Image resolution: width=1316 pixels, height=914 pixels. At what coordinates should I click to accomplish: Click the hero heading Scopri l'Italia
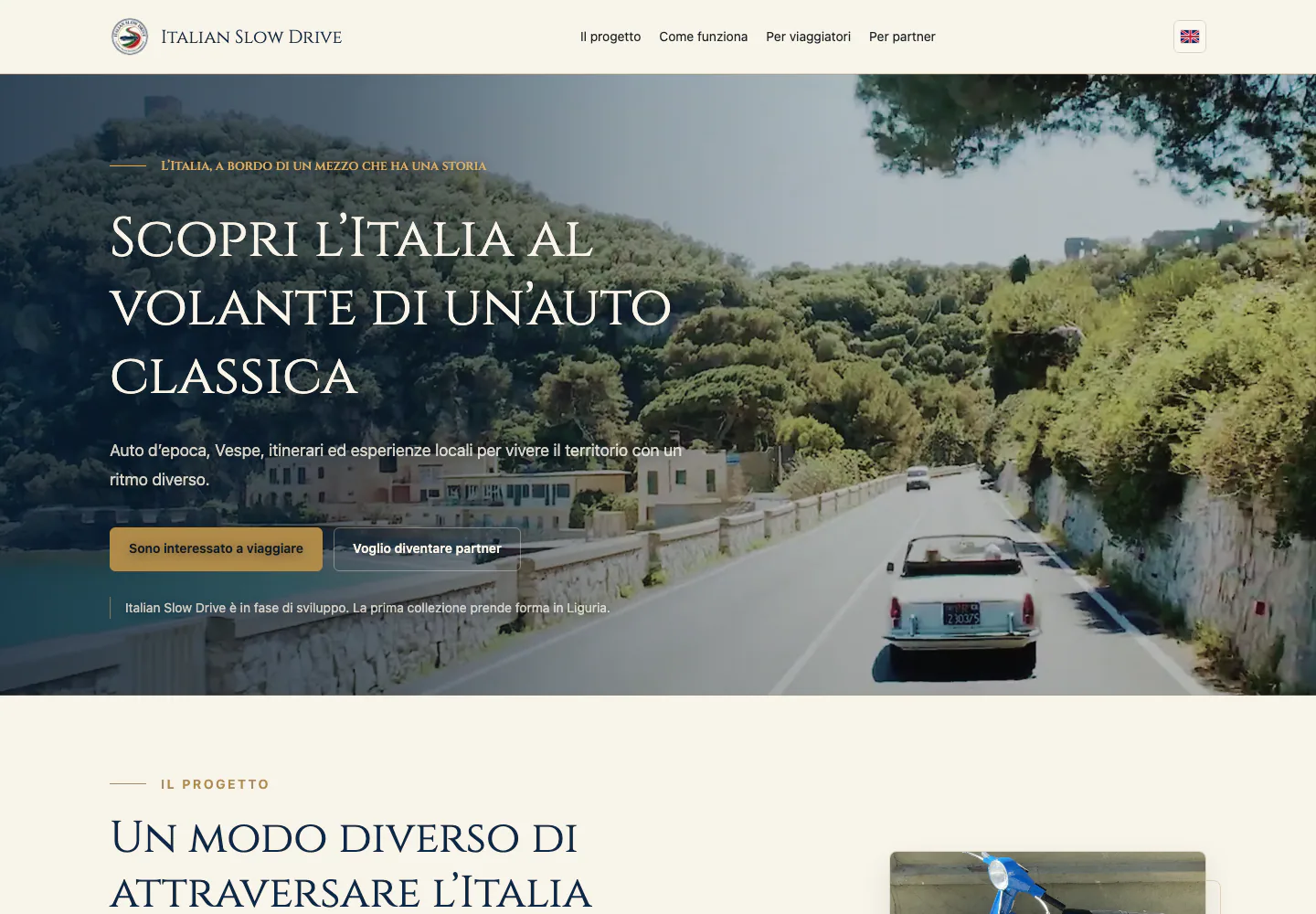tap(391, 306)
